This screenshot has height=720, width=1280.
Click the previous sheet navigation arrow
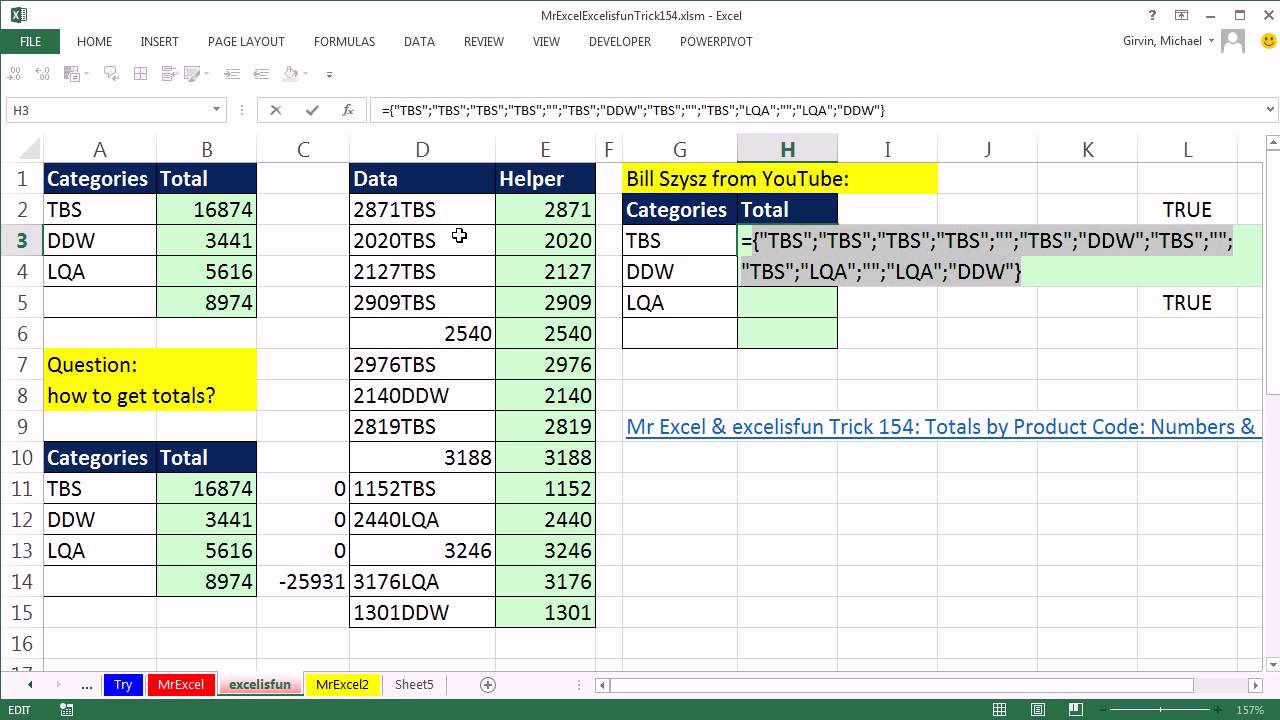[30, 685]
